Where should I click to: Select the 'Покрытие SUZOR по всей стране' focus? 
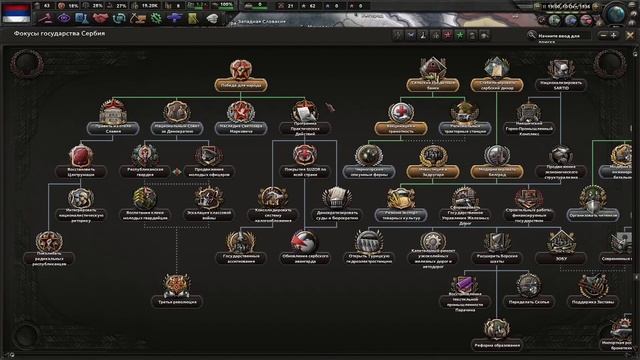305,162
